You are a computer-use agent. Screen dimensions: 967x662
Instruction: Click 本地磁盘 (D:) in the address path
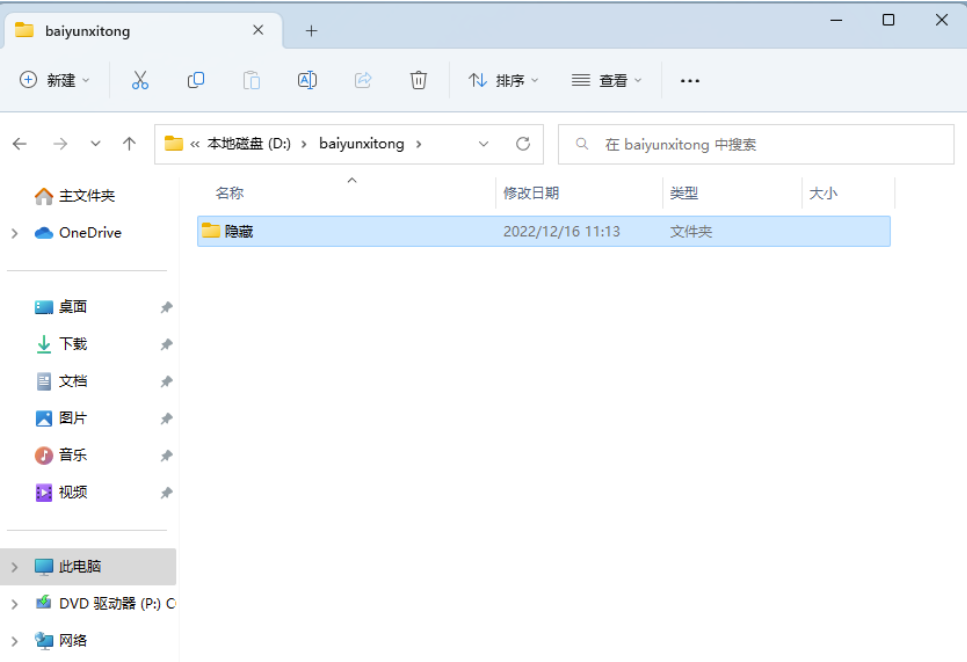point(249,144)
